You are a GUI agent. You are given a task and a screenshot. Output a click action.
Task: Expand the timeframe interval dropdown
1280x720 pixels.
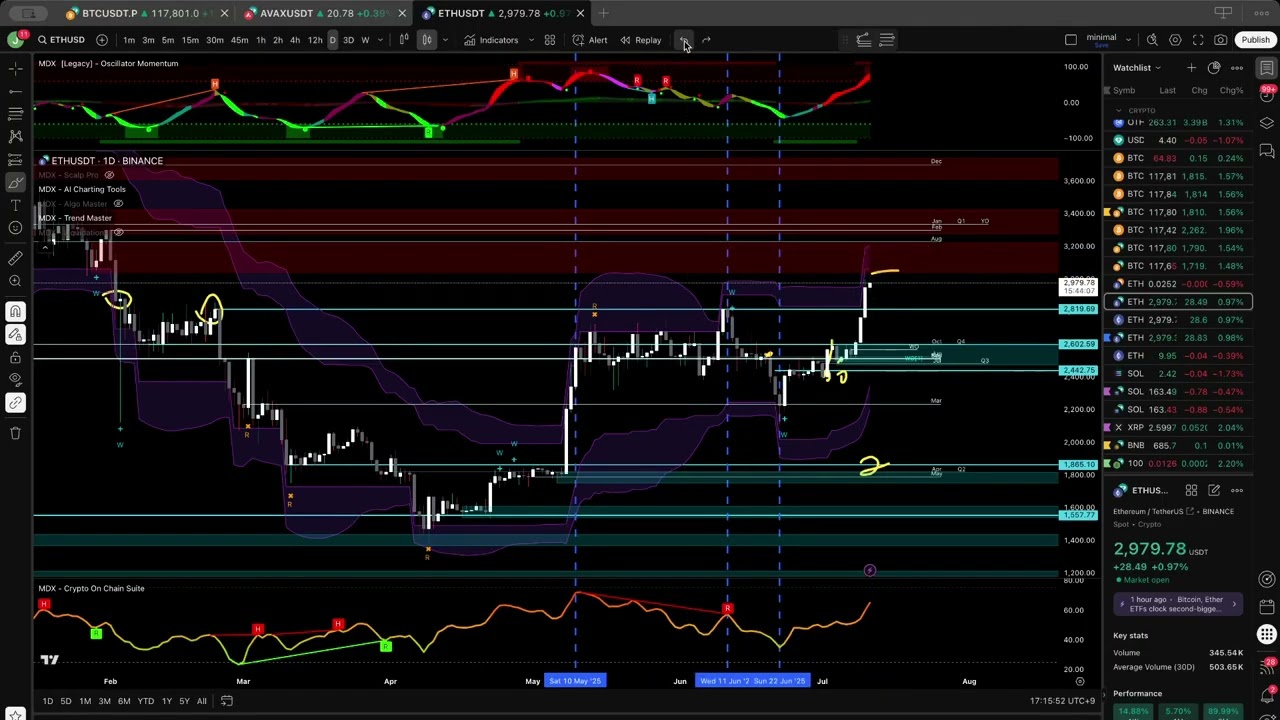coord(380,40)
